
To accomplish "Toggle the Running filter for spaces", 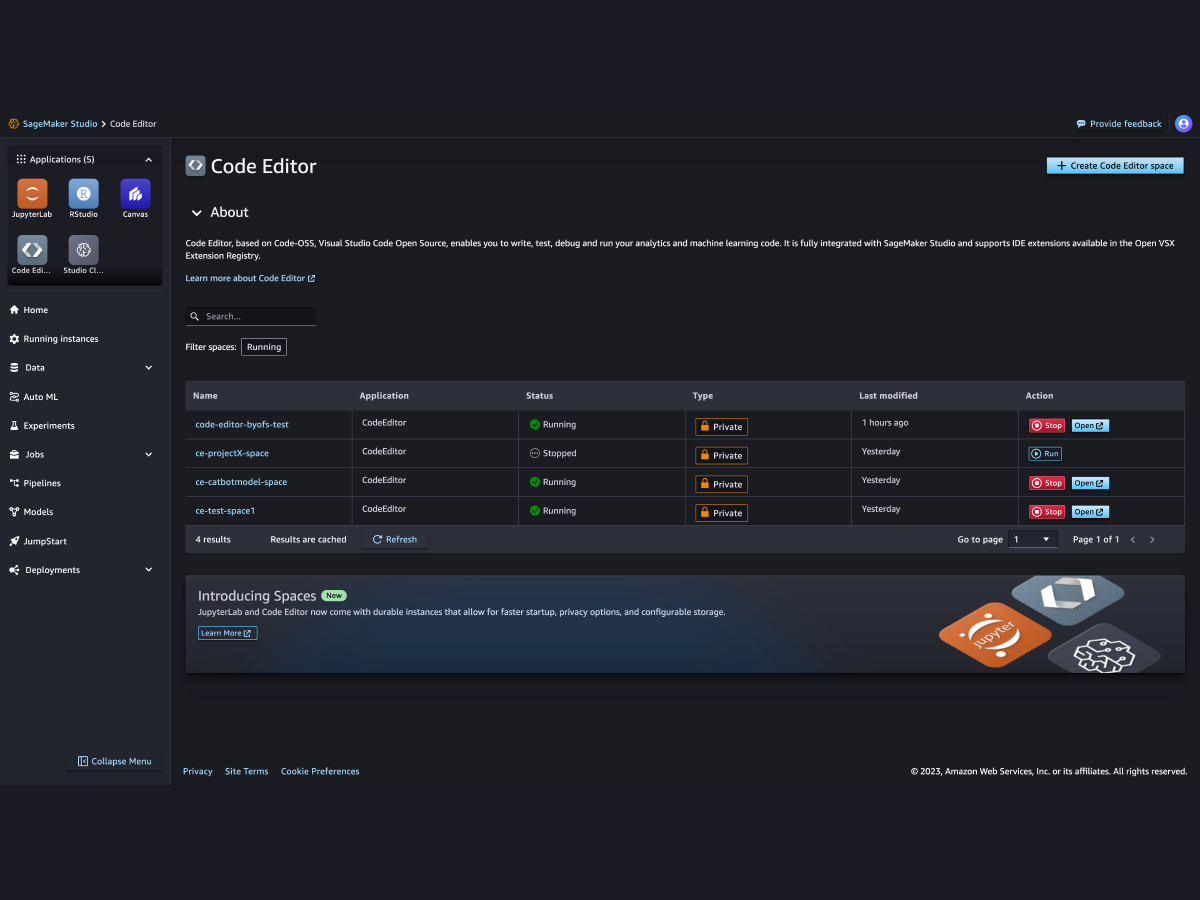I will 263,346.
